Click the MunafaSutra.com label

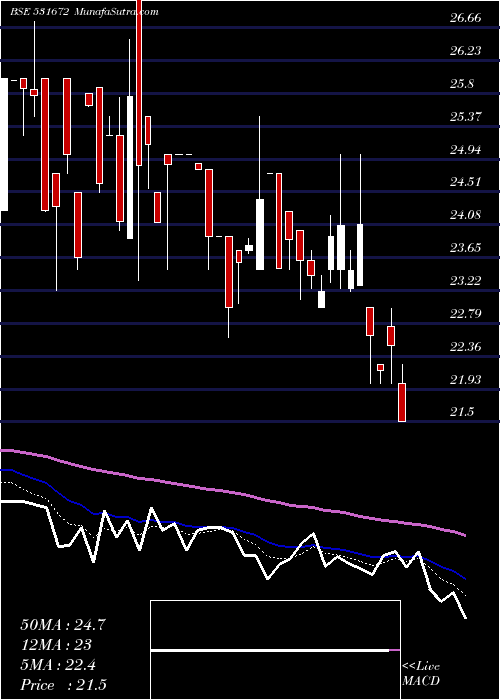[x=117, y=12]
